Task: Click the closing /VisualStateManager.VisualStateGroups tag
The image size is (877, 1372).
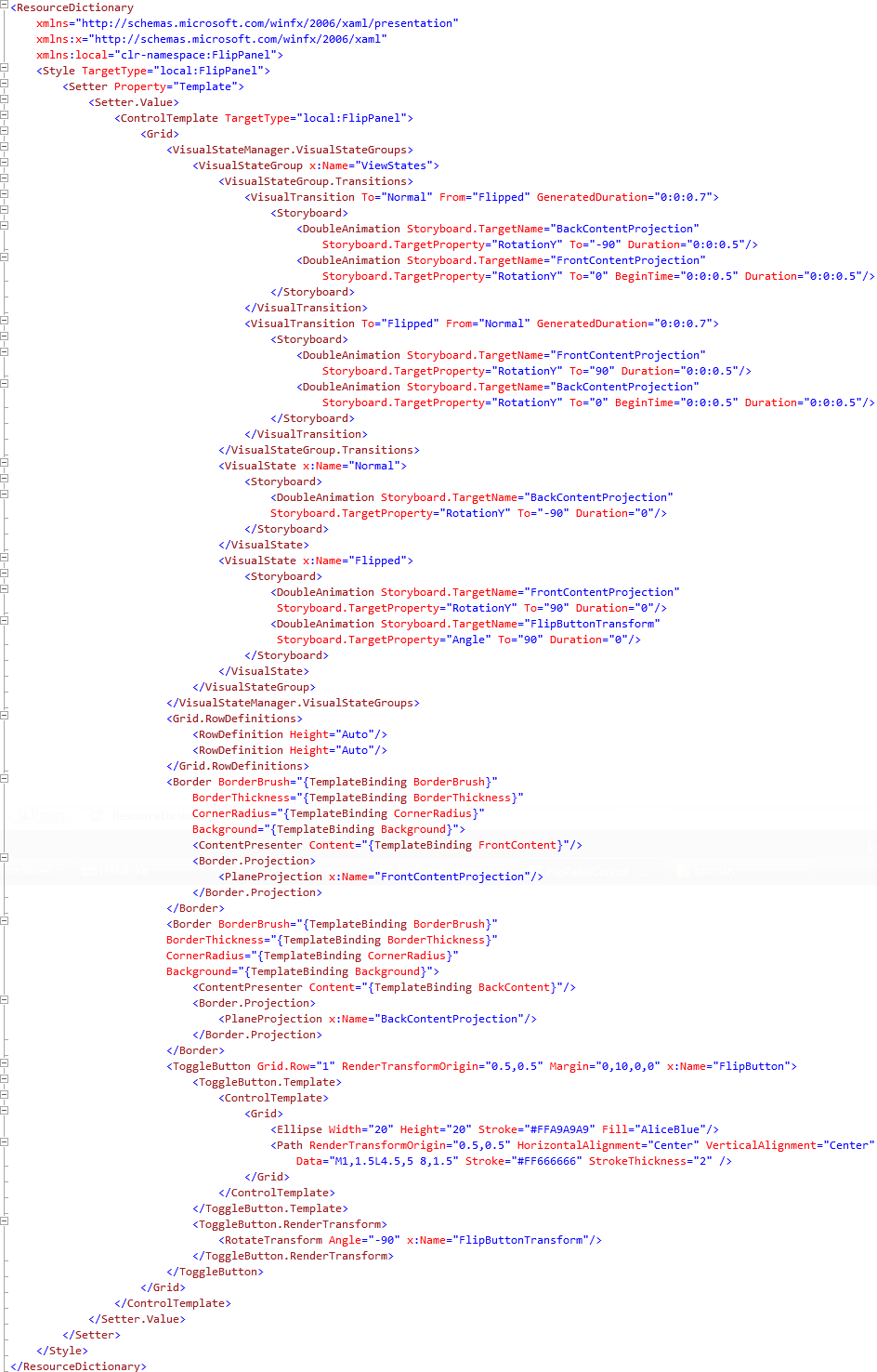Action: click(x=294, y=703)
